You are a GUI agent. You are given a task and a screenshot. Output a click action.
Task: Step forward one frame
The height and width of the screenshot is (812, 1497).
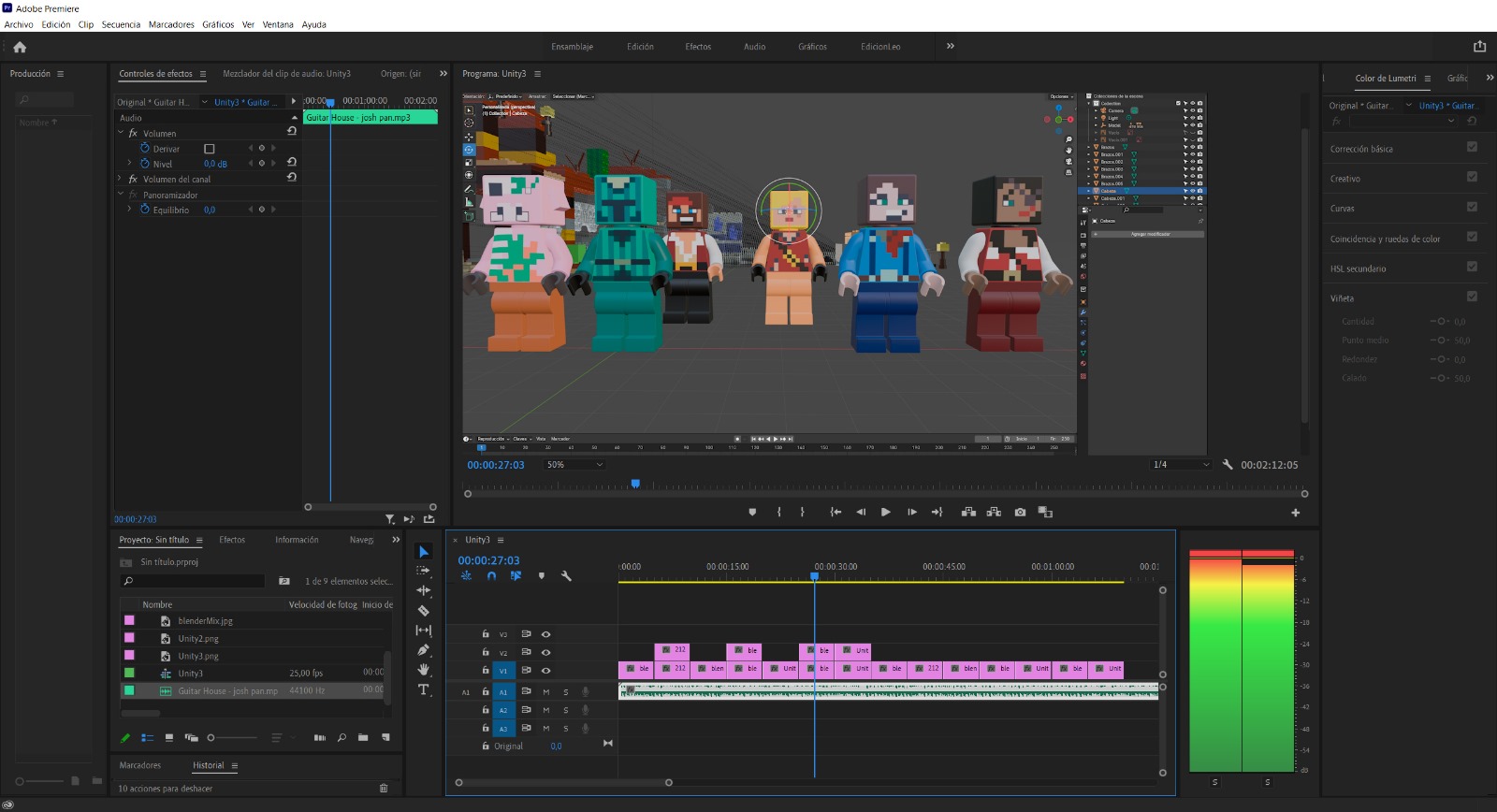pyautogui.click(x=912, y=512)
